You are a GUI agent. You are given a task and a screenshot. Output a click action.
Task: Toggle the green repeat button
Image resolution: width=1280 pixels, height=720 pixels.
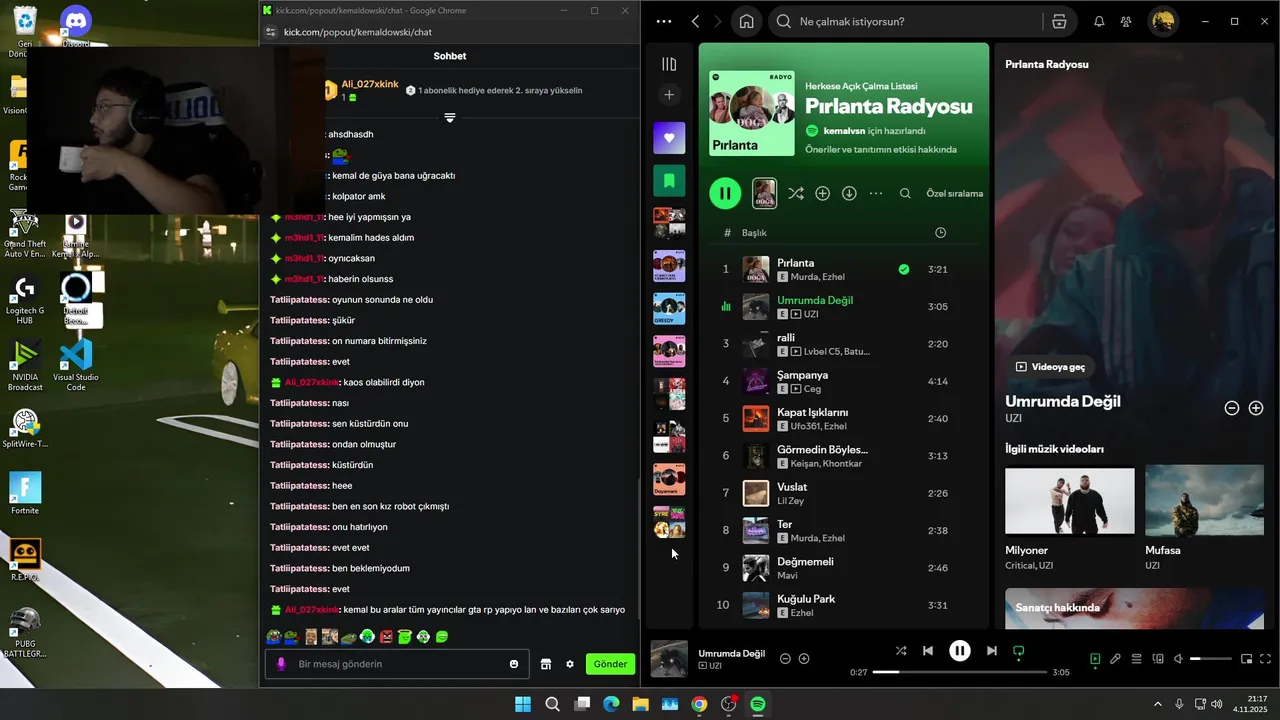point(1019,651)
